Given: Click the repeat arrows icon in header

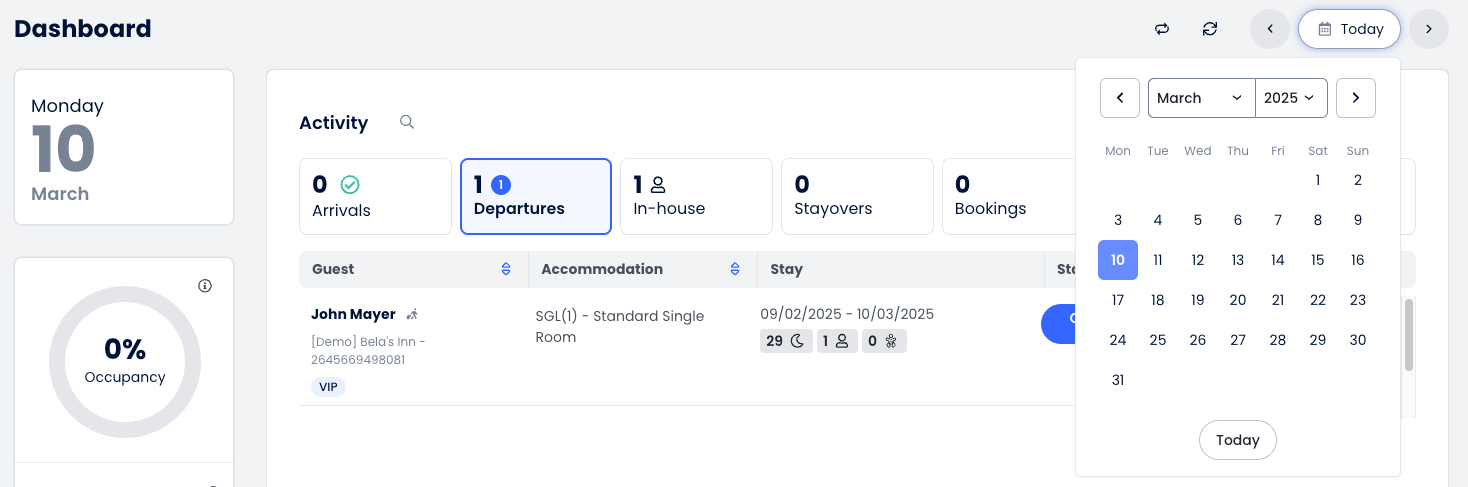Looking at the screenshot, I should tap(1162, 29).
